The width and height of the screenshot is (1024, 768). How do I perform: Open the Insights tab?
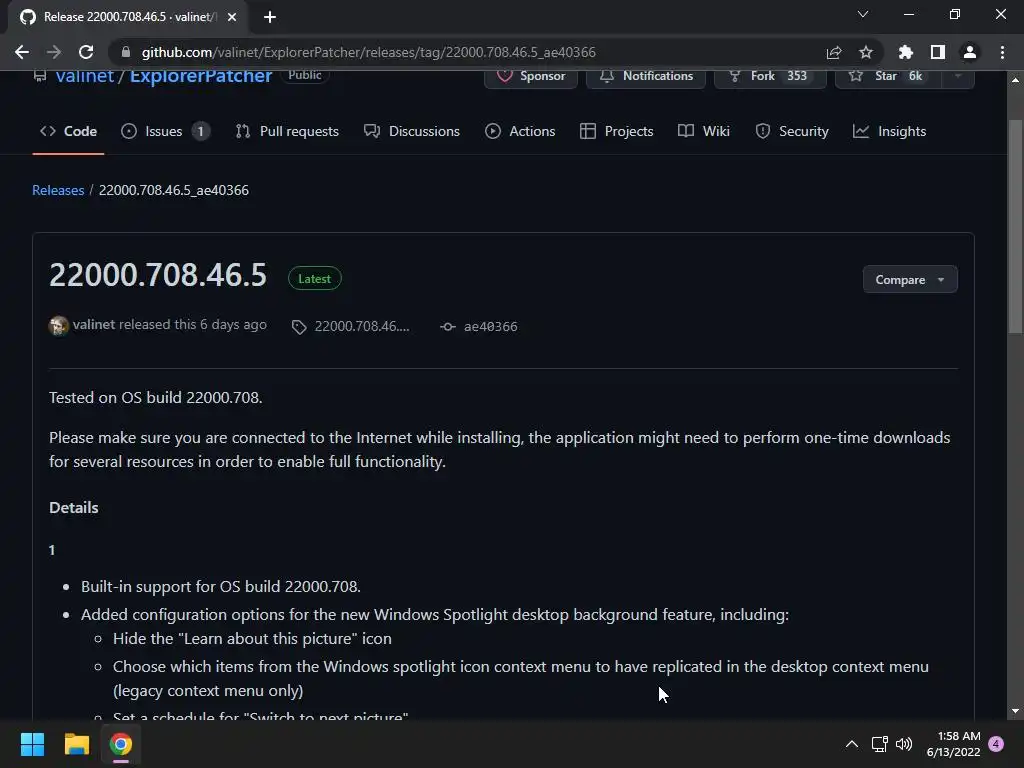889,131
